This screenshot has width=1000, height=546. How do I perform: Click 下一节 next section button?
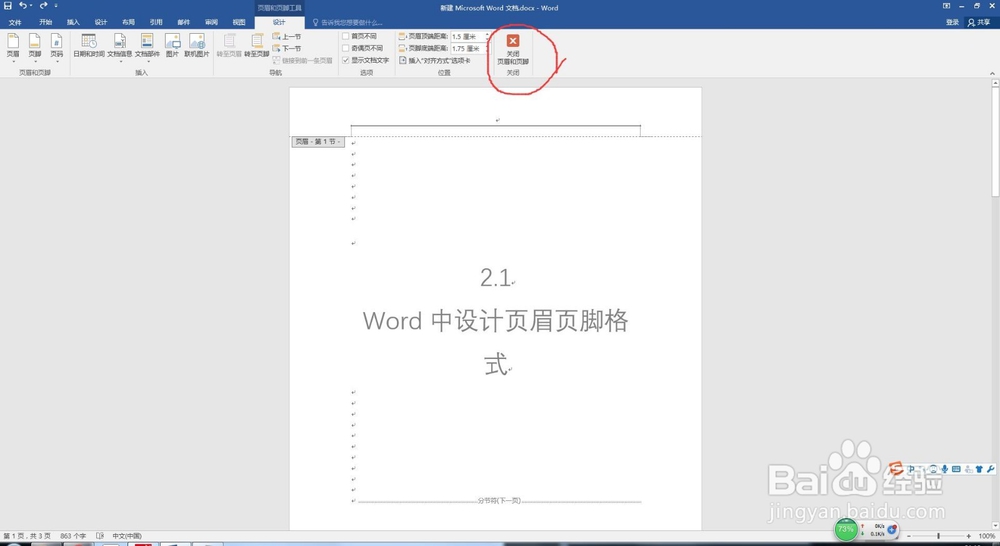point(287,48)
